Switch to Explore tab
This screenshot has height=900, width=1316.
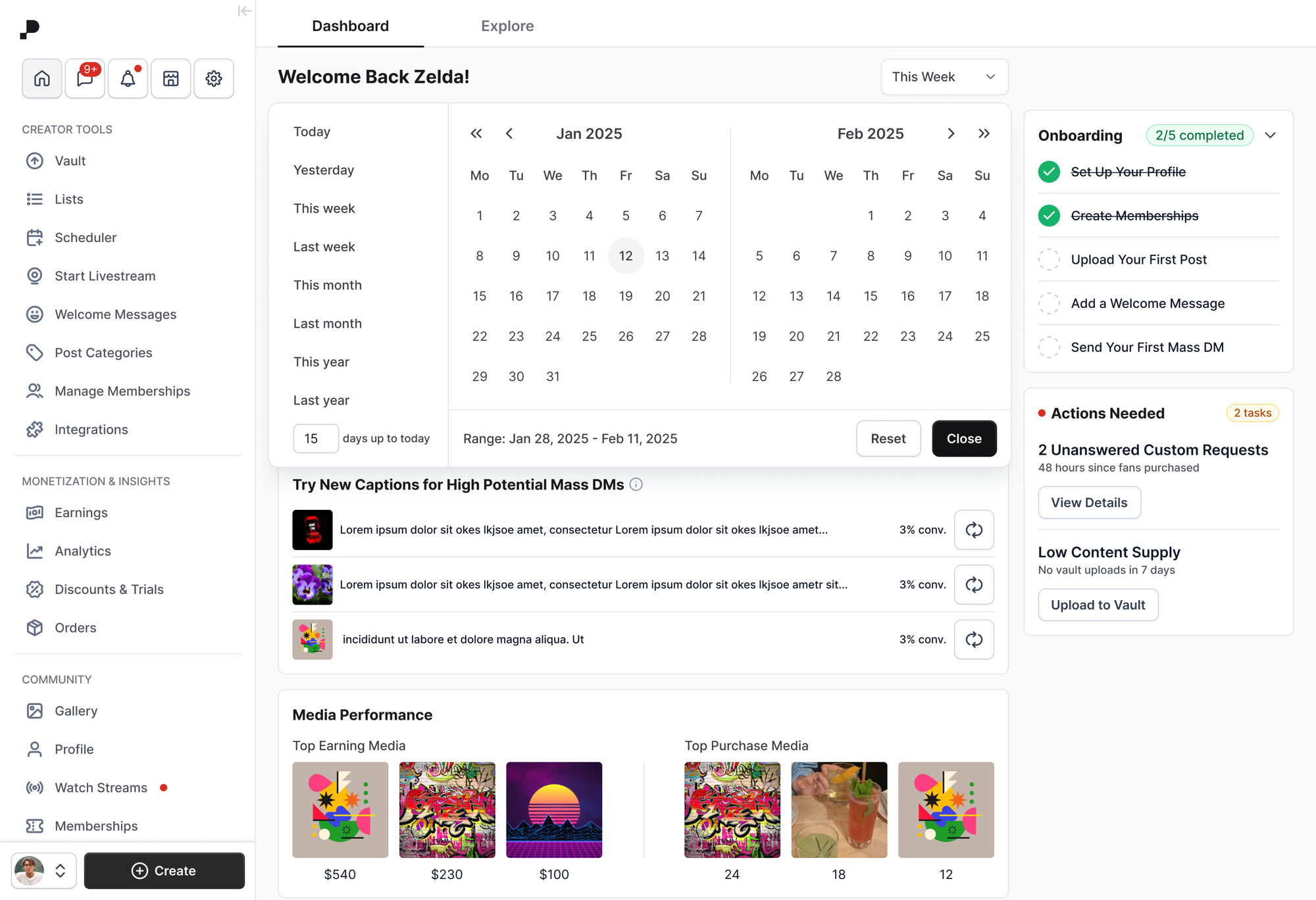[507, 26]
